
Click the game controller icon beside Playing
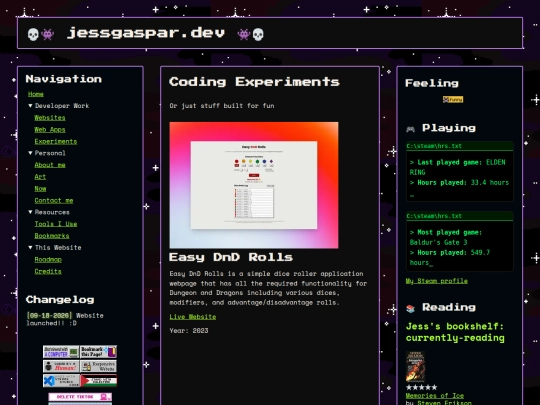coord(411,129)
